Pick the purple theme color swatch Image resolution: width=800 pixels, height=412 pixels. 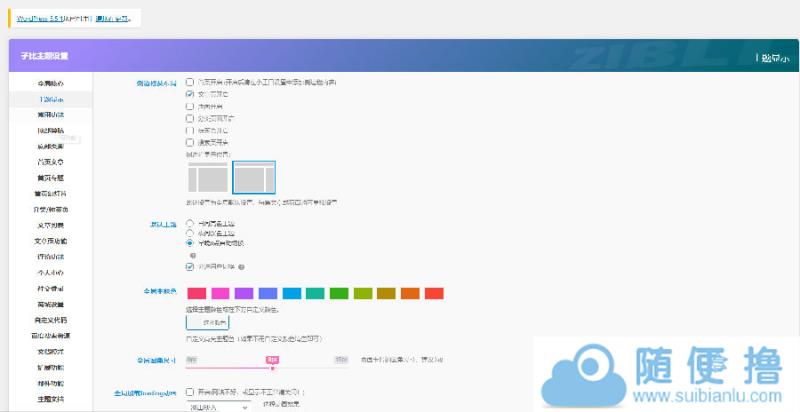click(x=243, y=293)
